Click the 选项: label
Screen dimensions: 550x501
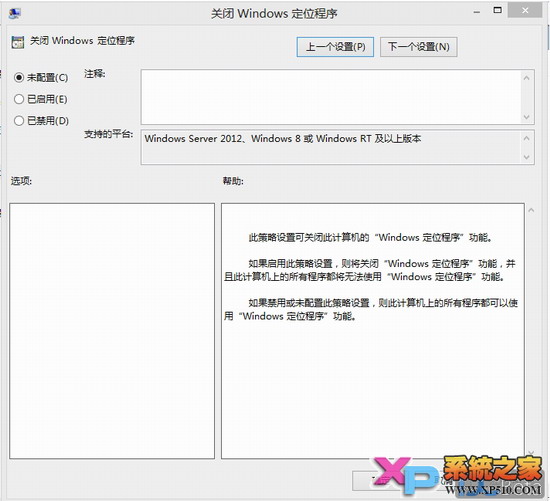[21, 181]
